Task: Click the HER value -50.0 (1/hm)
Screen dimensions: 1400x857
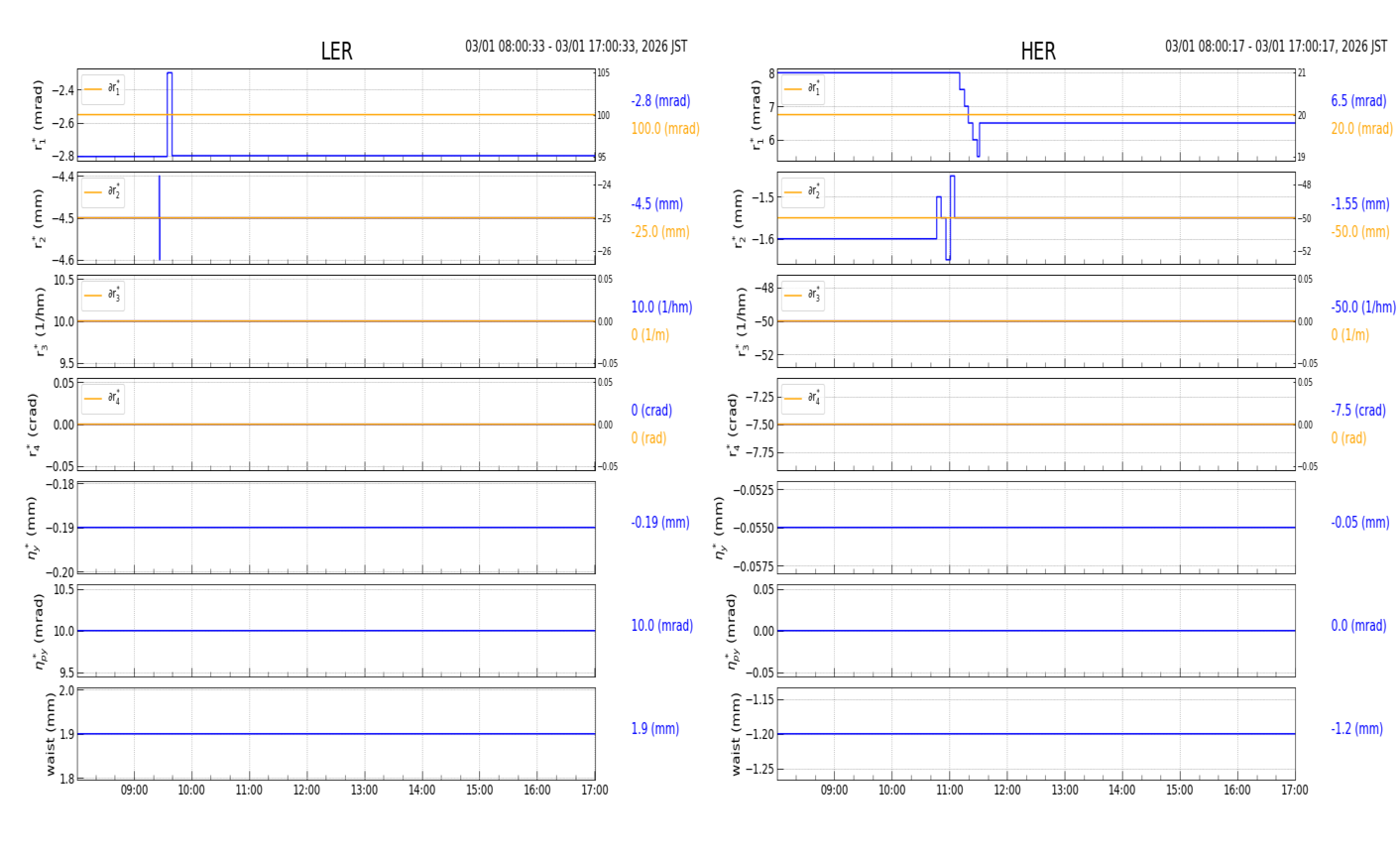Action: tap(1363, 307)
